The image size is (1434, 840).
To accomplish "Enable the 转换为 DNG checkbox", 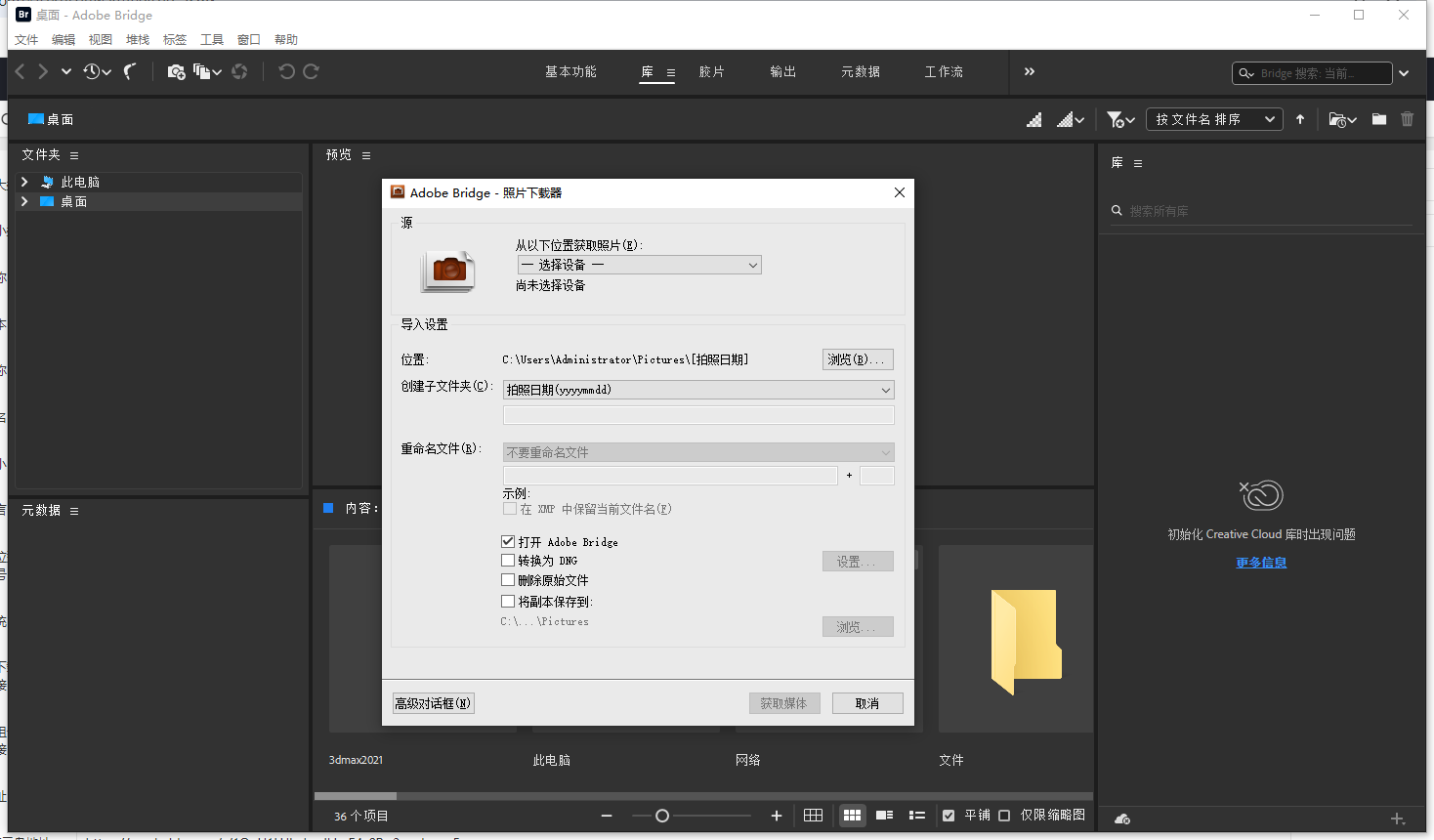I will [x=508, y=560].
